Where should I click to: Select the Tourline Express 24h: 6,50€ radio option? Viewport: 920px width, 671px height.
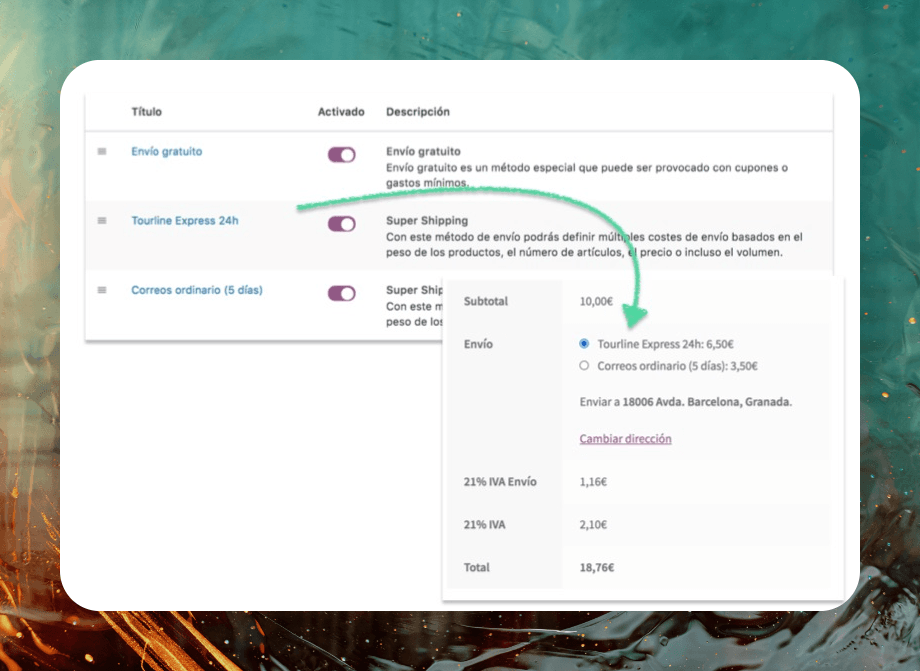coord(584,344)
